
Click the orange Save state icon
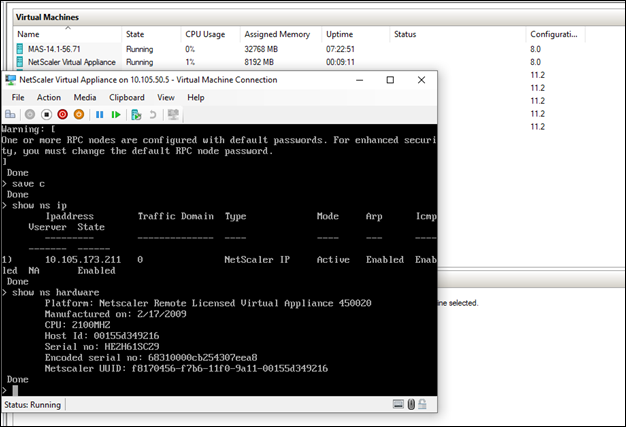point(79,115)
